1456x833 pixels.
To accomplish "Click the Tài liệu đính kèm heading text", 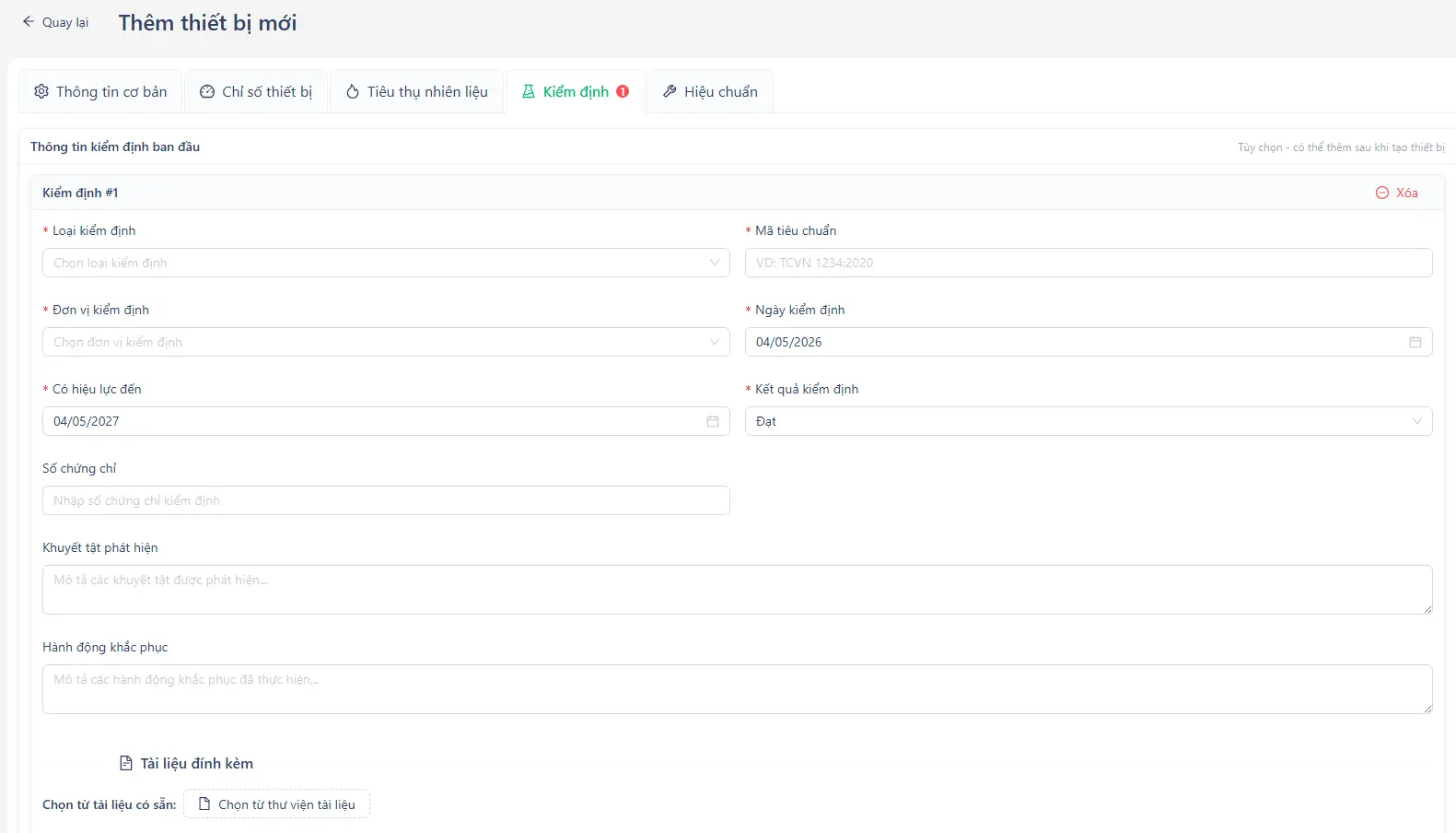I will pos(196,763).
